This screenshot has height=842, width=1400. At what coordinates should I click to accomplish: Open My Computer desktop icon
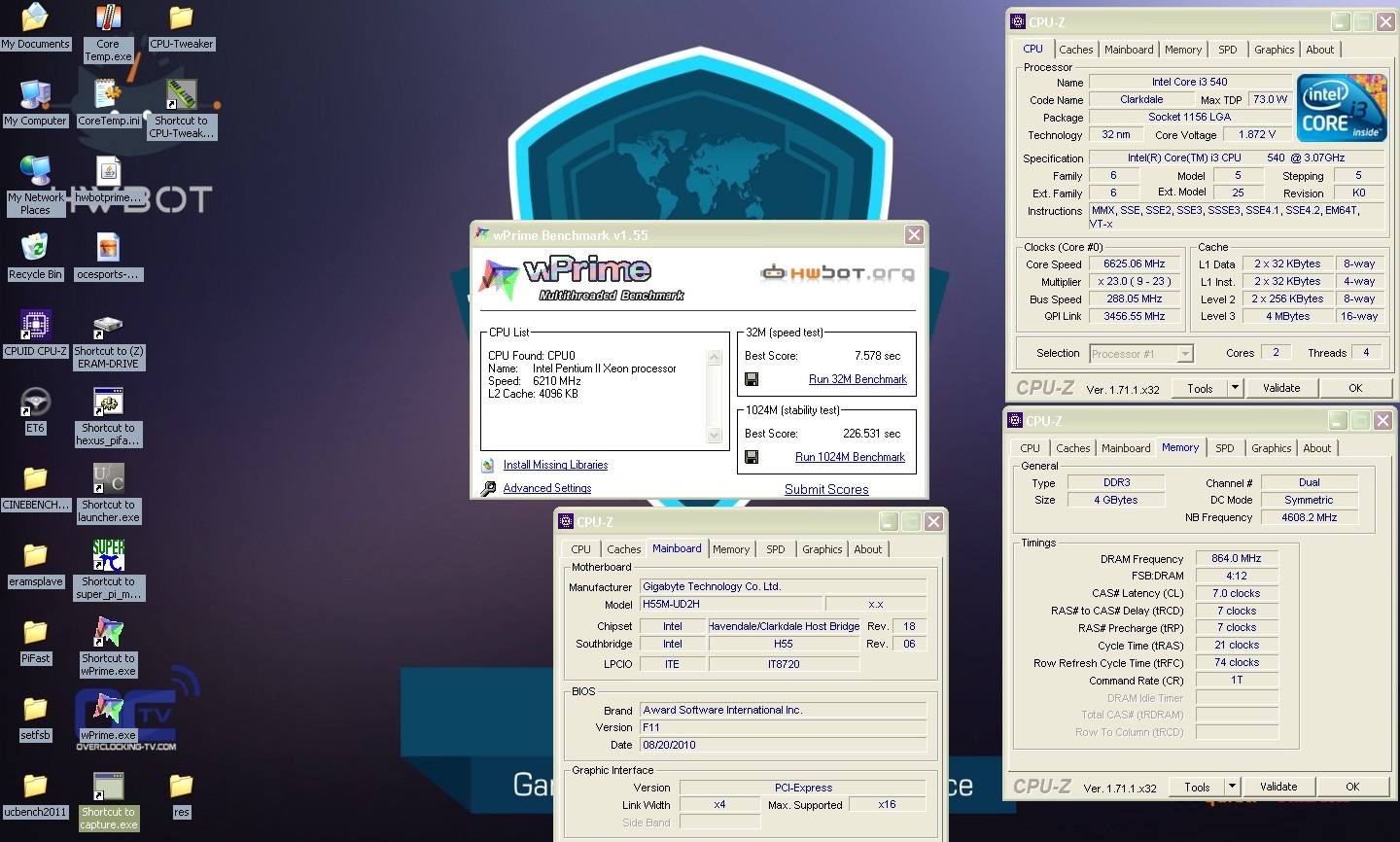tap(35, 103)
